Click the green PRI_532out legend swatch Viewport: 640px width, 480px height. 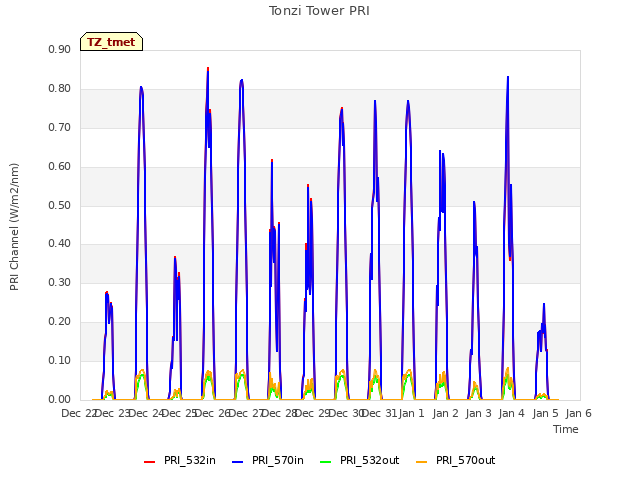pos(326,462)
